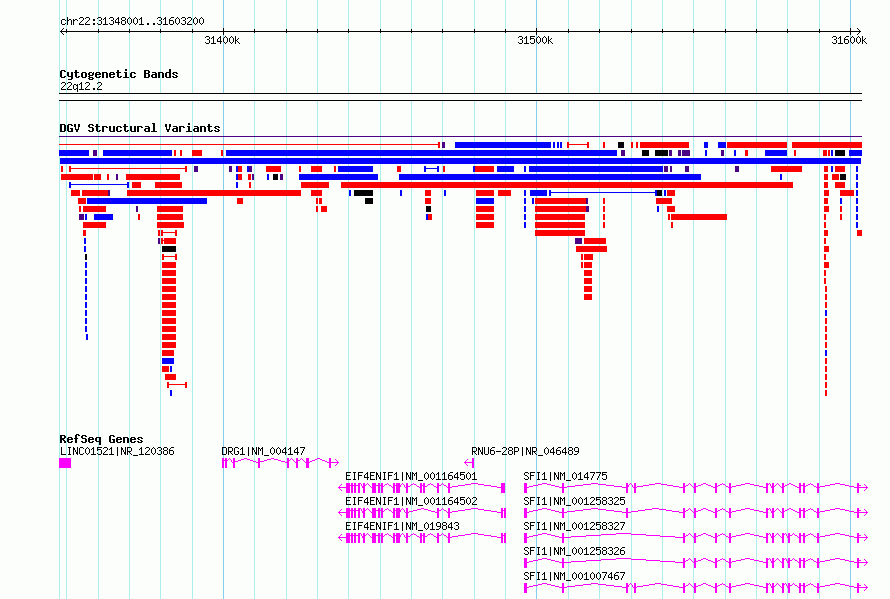Viewport: 890px width, 599px height.
Task: Open the RefSeq Genes track title
Action: coord(101,439)
